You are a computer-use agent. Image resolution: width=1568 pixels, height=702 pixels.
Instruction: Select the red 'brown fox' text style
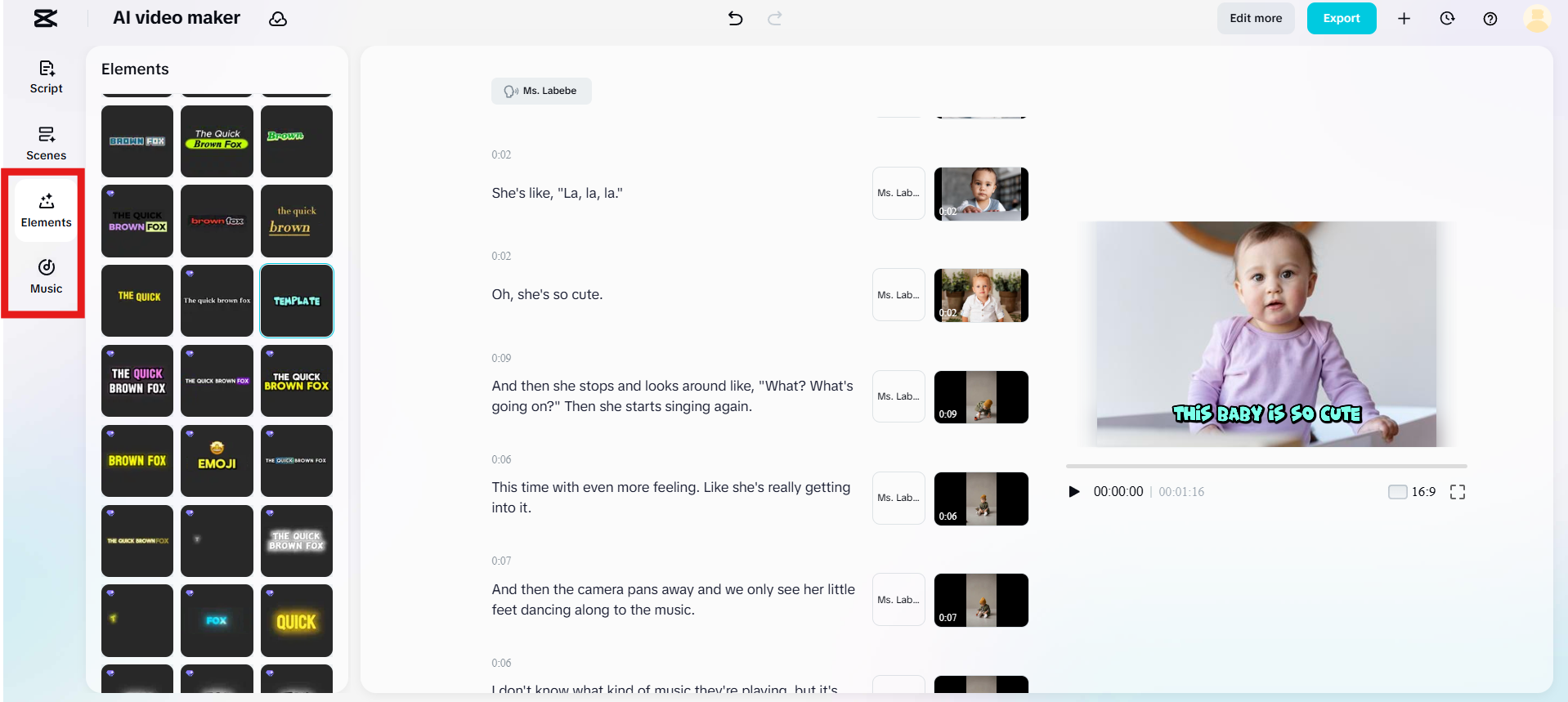click(217, 221)
